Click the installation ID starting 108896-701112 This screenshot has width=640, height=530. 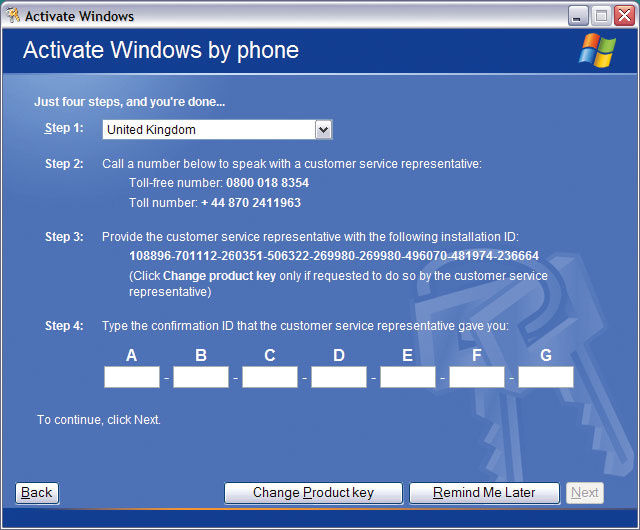tap(334, 256)
